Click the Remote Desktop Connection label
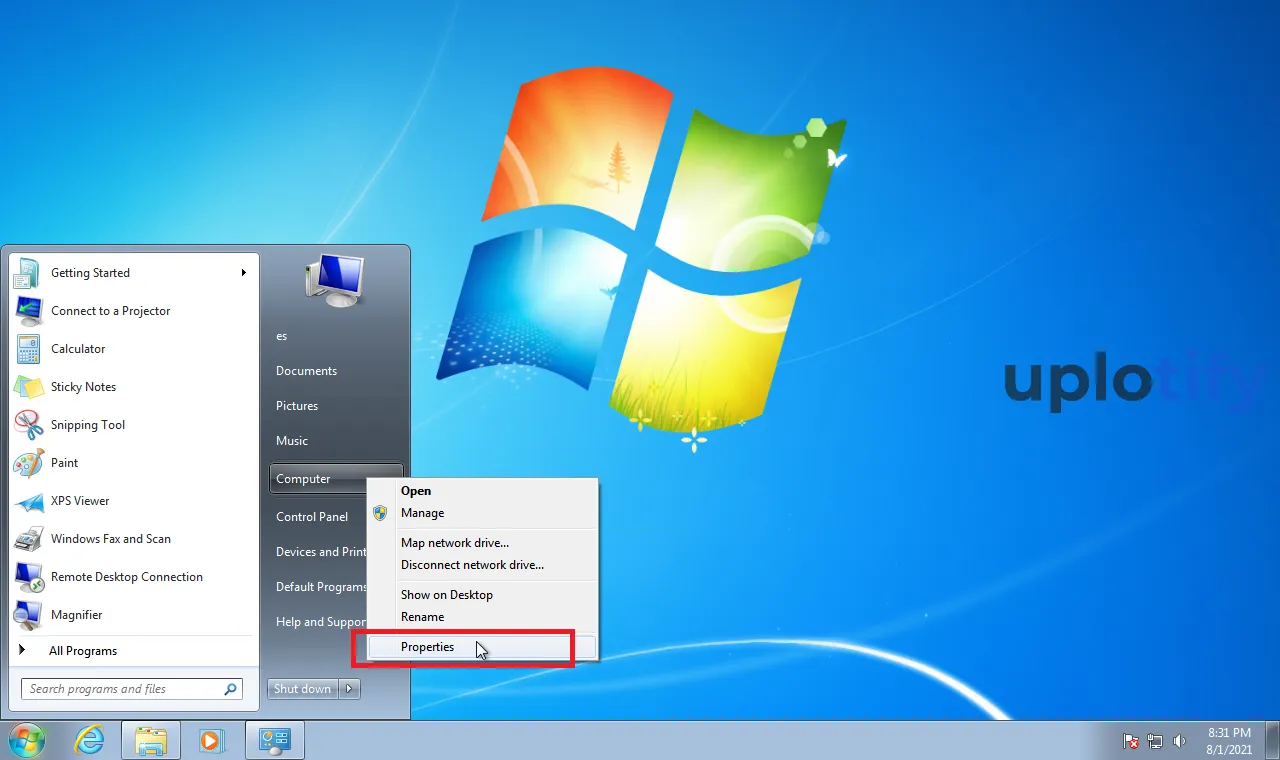Screen dimensions: 1280x760 pyautogui.click(x=127, y=577)
